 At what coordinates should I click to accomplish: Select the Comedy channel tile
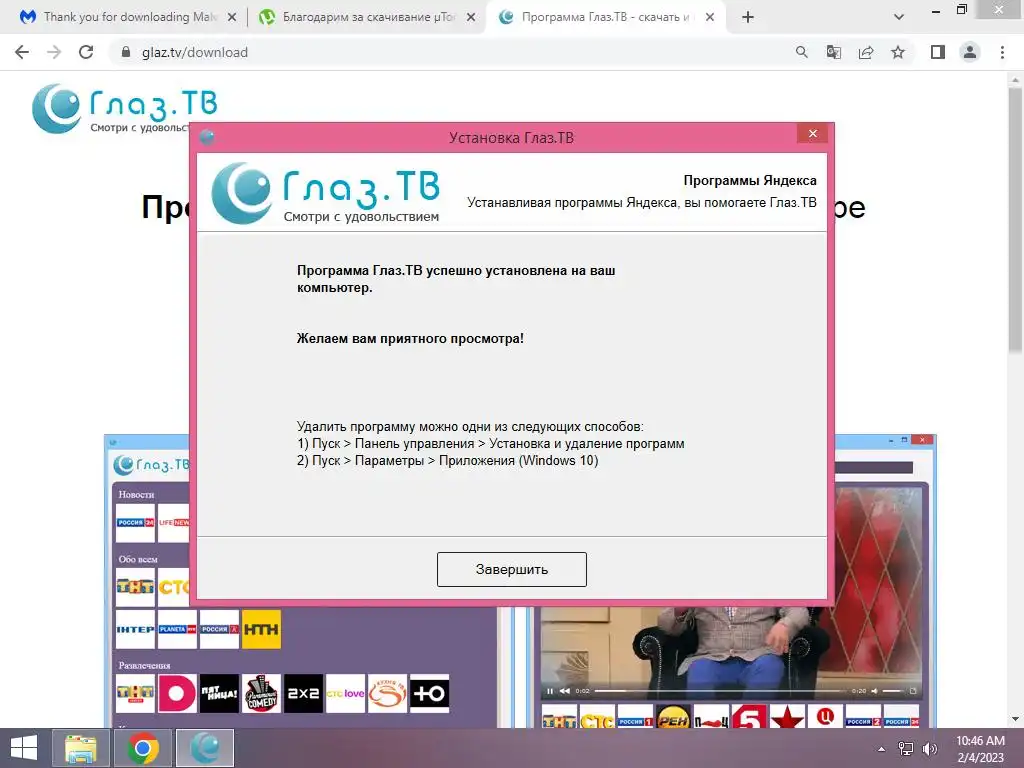261,694
